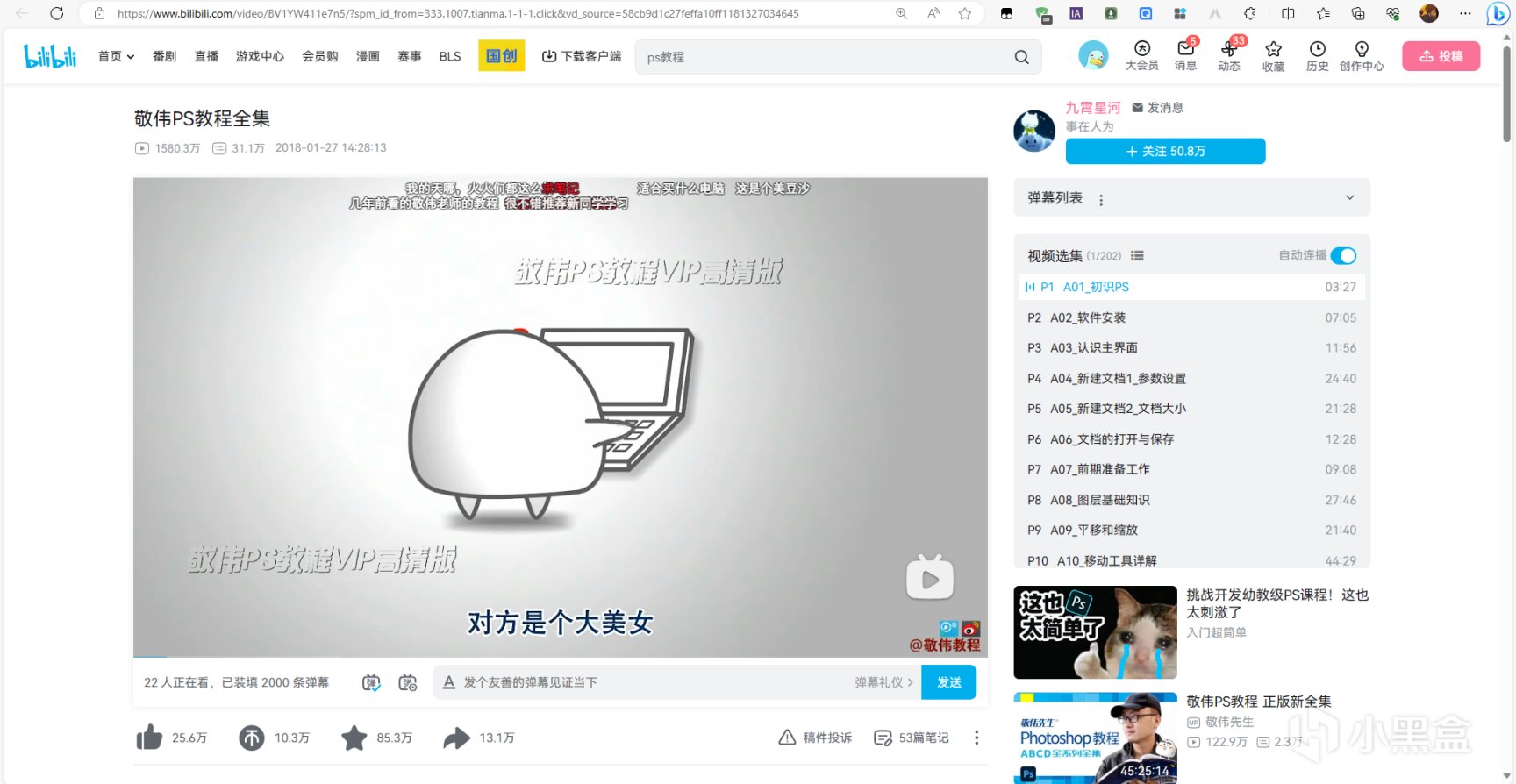
Task: Open browser read aloud icon
Action: pyautogui.click(x=933, y=13)
